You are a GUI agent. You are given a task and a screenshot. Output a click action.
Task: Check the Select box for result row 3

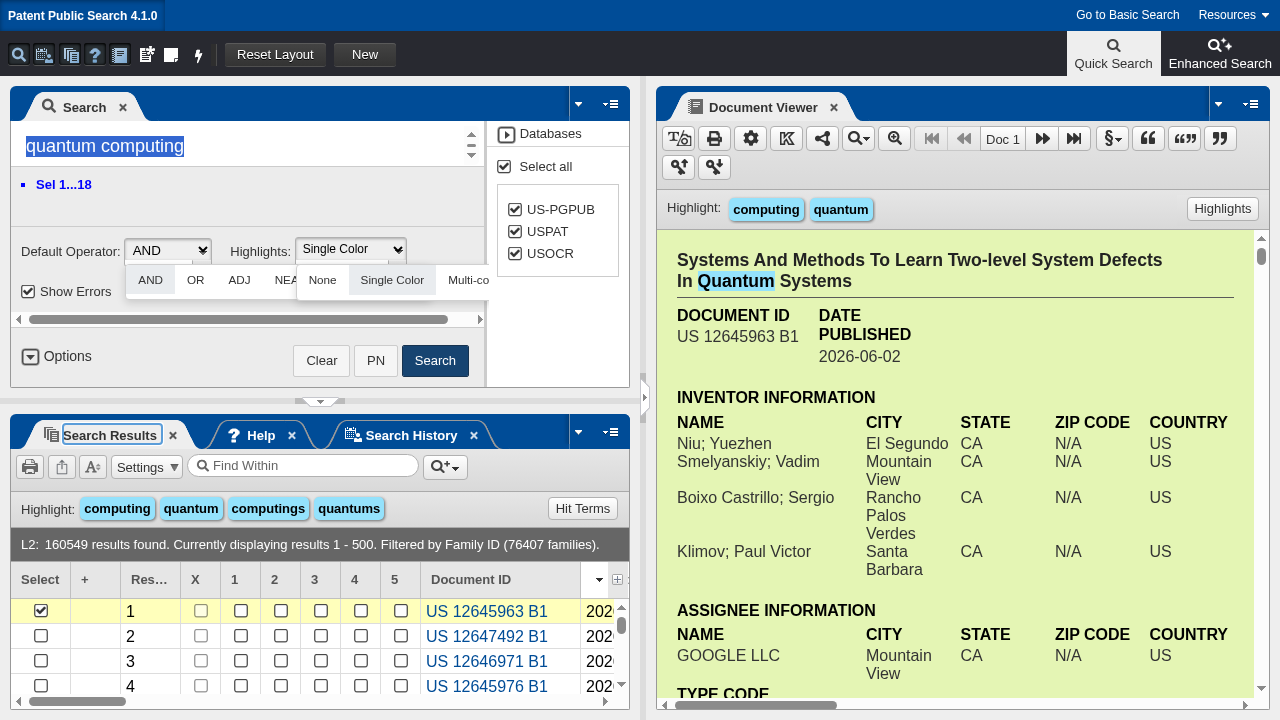pos(41,661)
